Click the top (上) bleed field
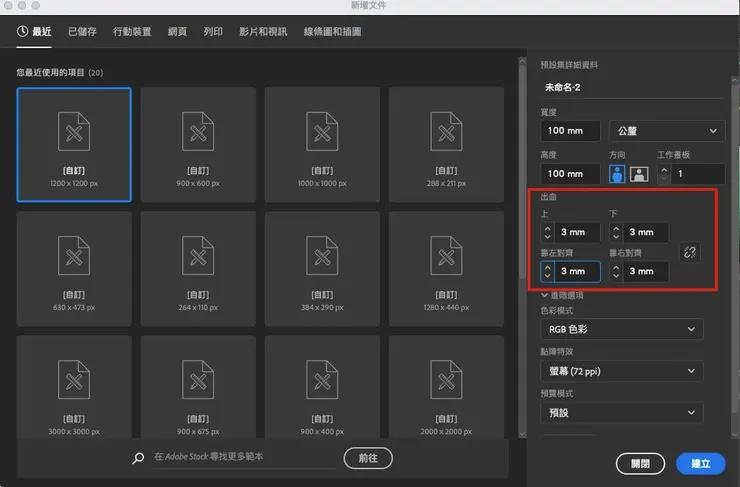The image size is (740, 487). (x=577, y=232)
